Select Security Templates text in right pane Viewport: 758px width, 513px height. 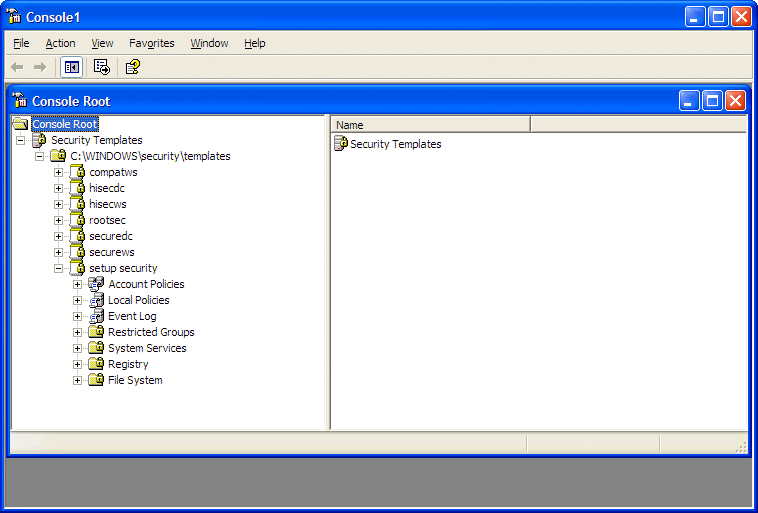[x=396, y=144]
